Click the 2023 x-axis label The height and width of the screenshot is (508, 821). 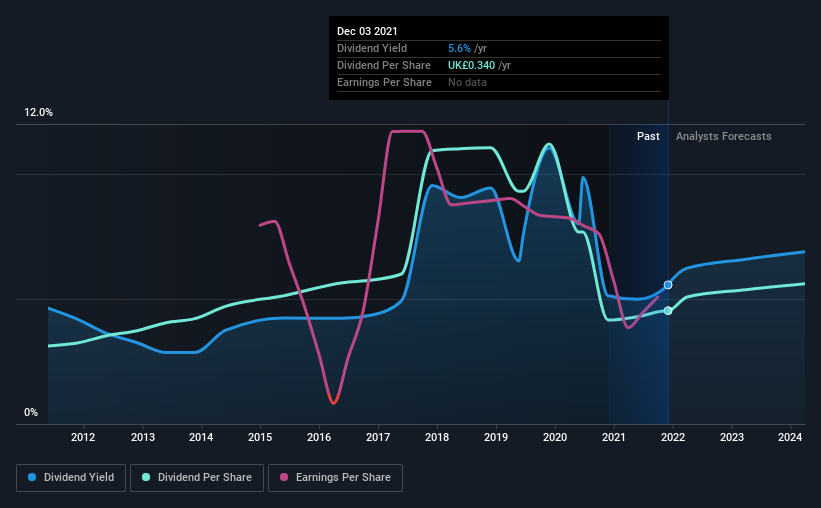pos(732,437)
